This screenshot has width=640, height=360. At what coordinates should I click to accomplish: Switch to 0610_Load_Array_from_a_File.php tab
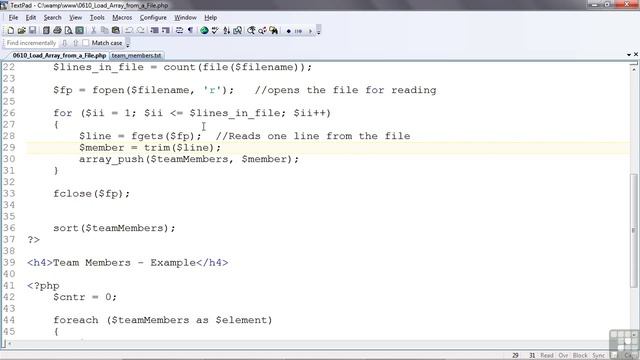point(59,55)
